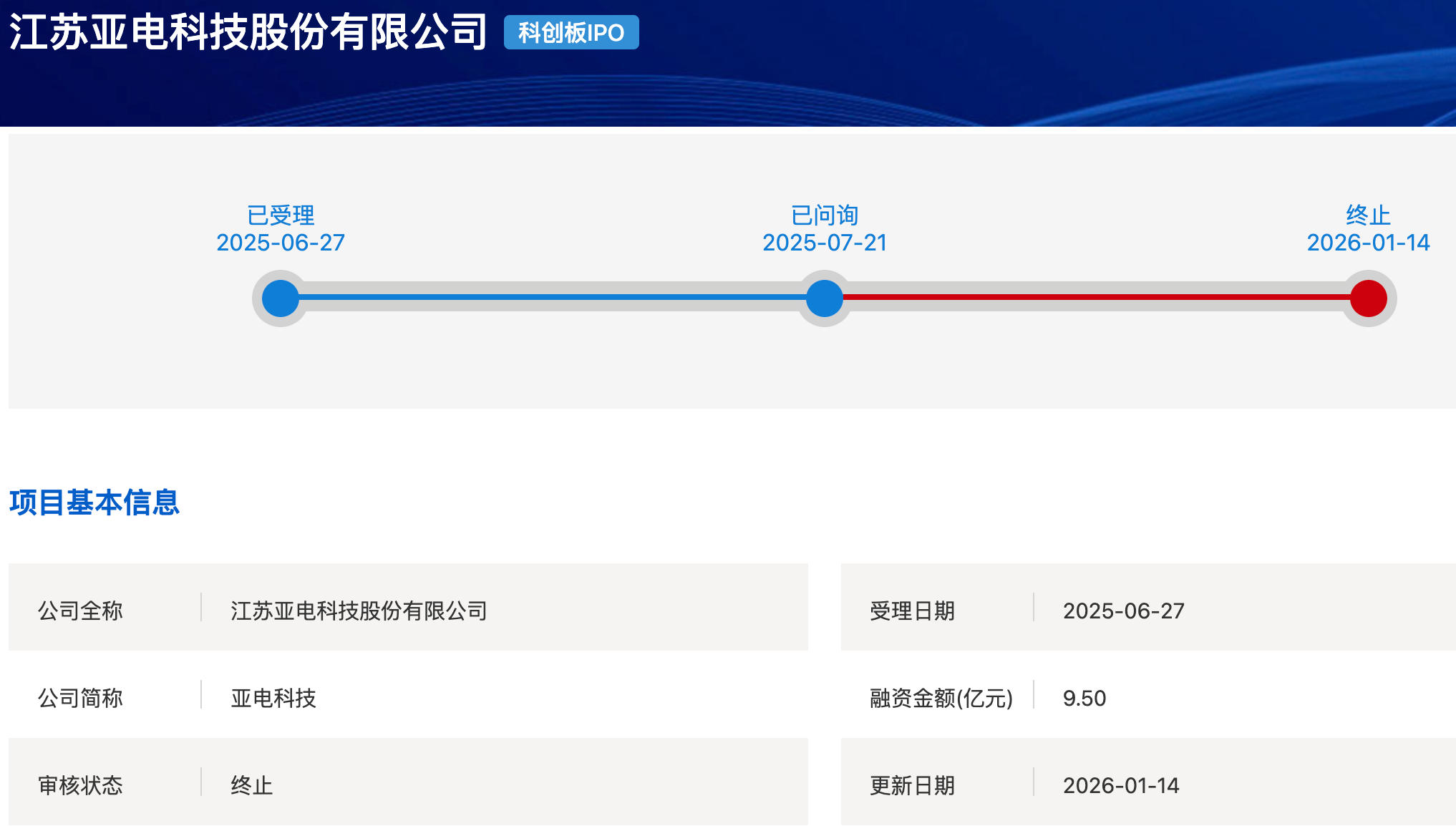The height and width of the screenshot is (826, 1456).
Task: Click the 审核状态 value 终止
Action: [x=251, y=785]
